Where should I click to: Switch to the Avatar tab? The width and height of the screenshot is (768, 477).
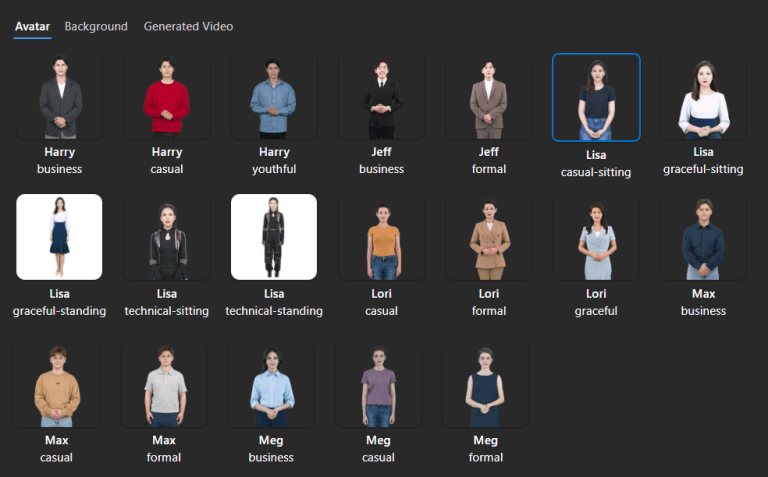32,26
